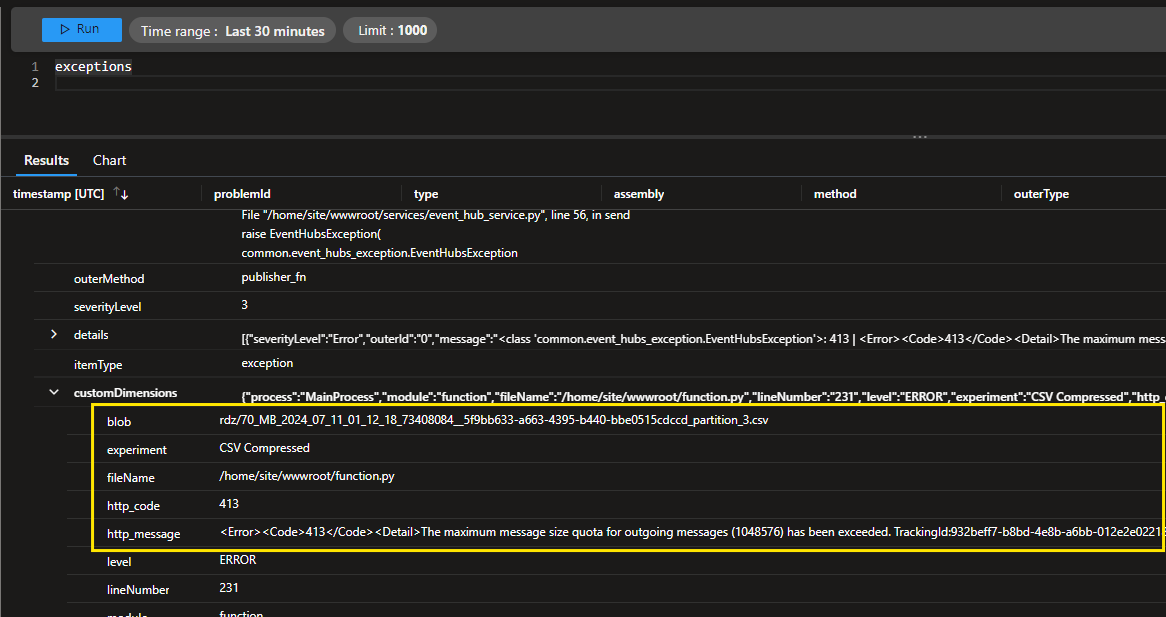Select the http_code value 413
The height and width of the screenshot is (617, 1166).
tap(229, 504)
